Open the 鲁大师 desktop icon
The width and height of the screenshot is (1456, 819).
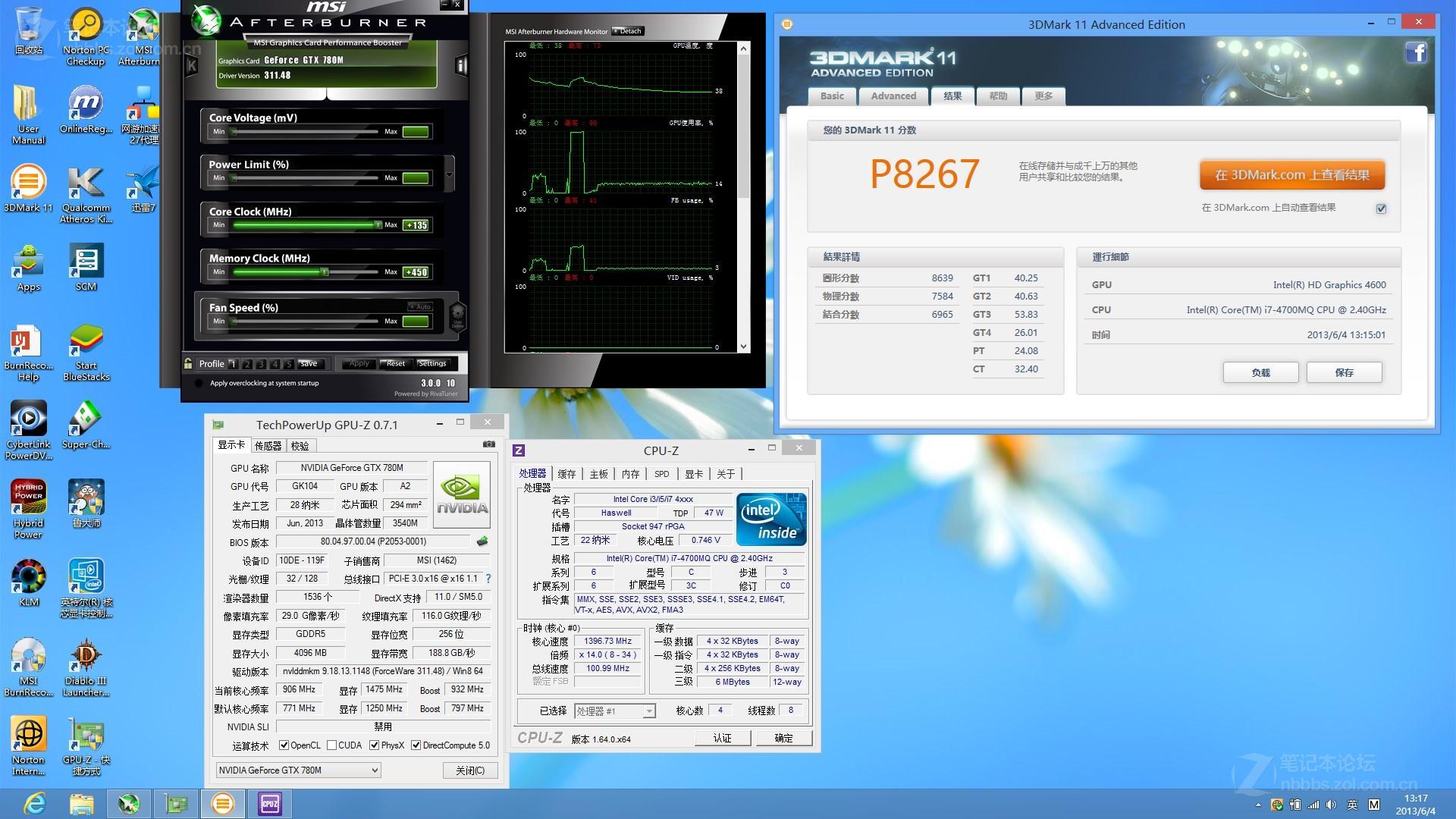[x=86, y=504]
